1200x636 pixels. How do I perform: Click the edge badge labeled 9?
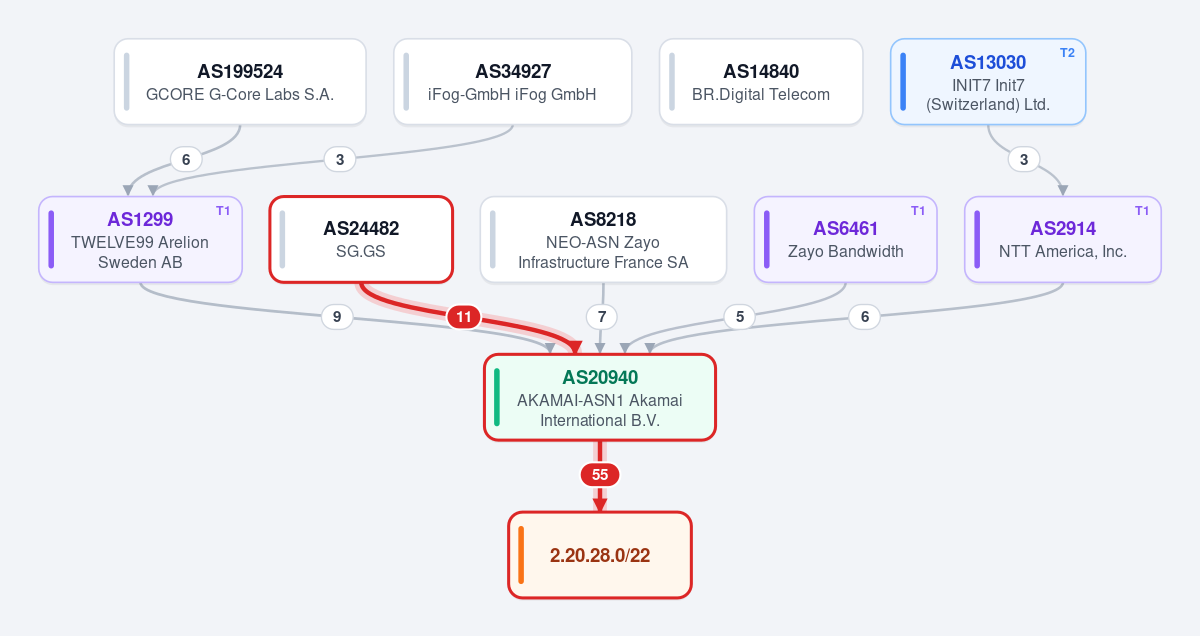click(x=337, y=317)
